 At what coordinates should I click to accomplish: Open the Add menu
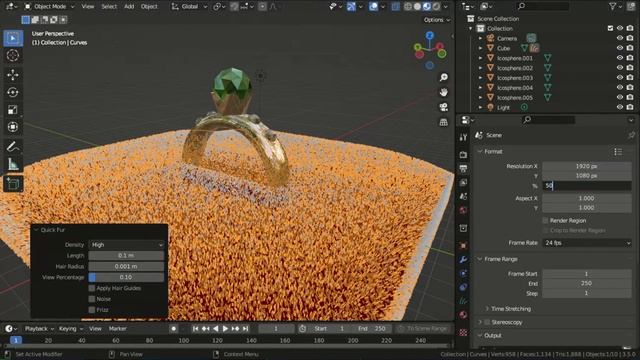129,7
